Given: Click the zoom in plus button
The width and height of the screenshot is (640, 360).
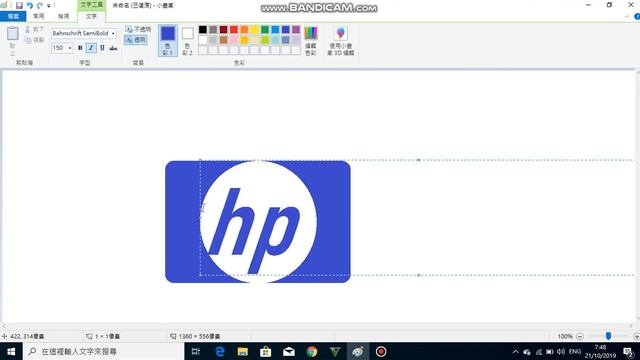Looking at the screenshot, I should tap(636, 336).
